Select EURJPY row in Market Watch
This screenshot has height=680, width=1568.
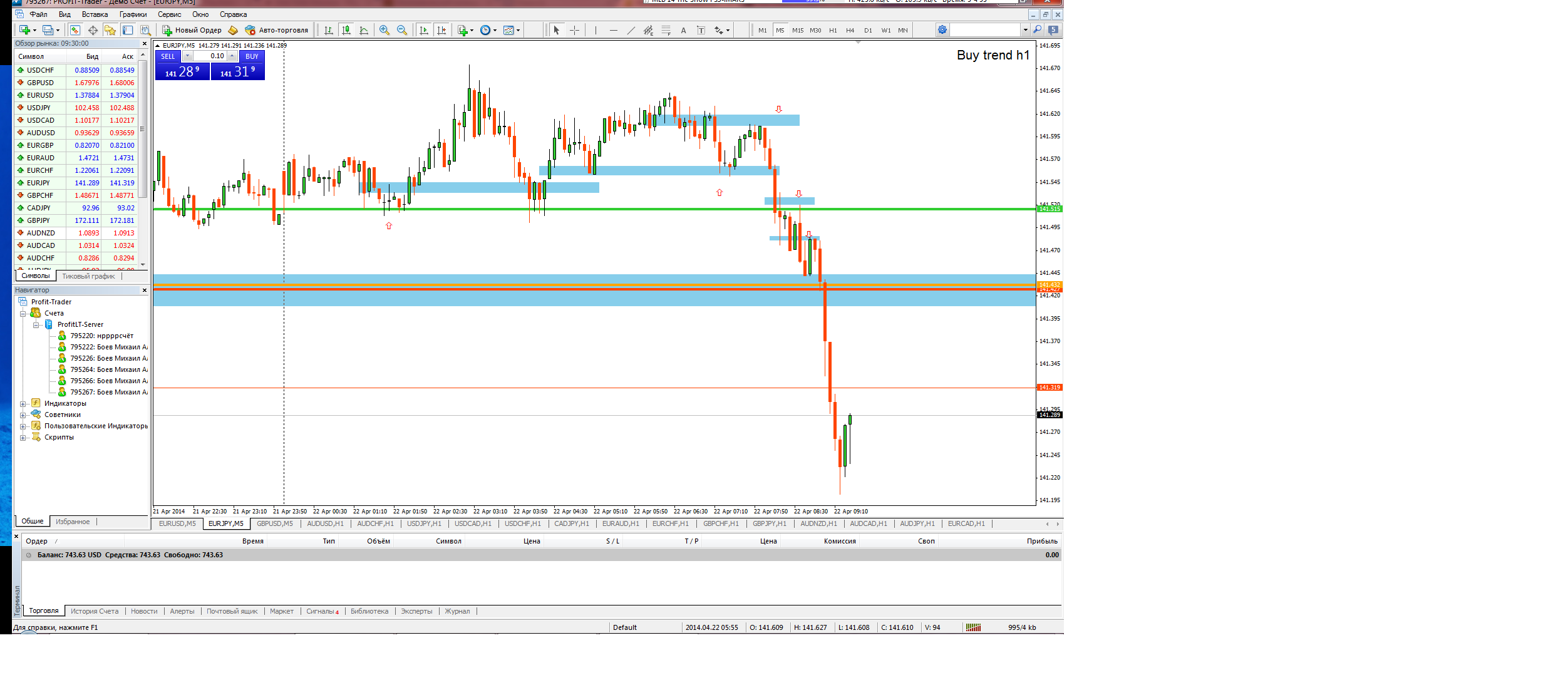(76, 183)
